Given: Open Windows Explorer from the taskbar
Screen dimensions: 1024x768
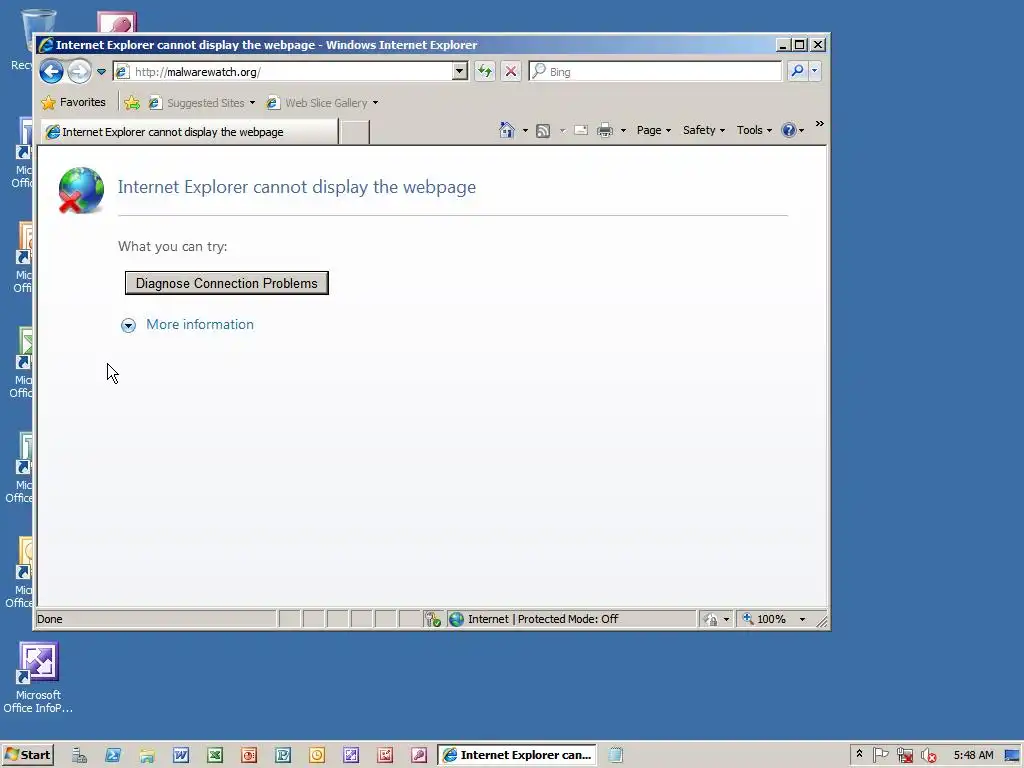Looking at the screenshot, I should (147, 756).
